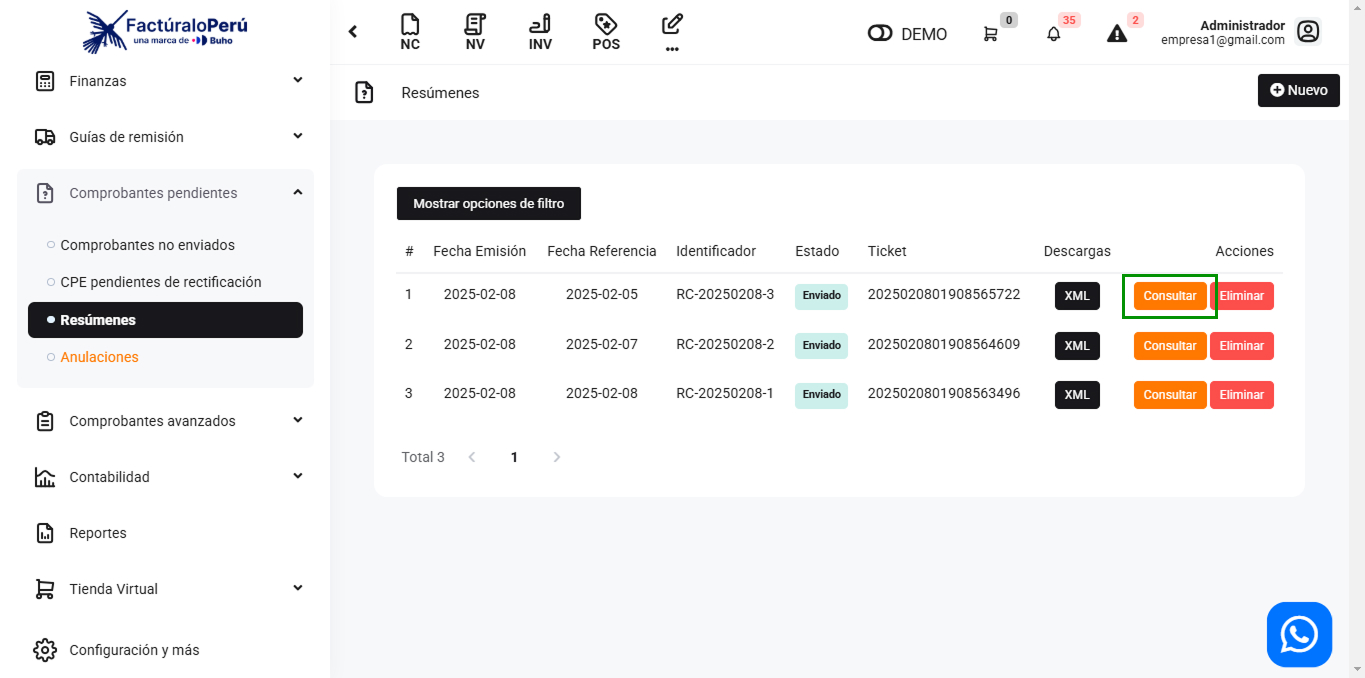Download XML for RC-20250208-2
Image resolution: width=1365 pixels, height=678 pixels.
1077,346
